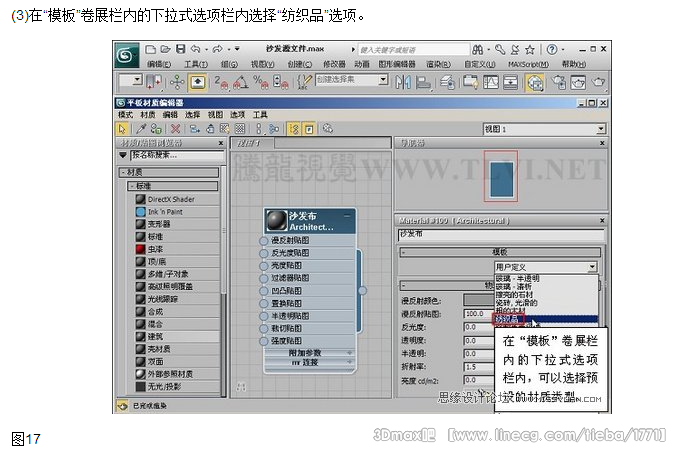
Task: Click the 沙发布 node preview sphere
Action: (277, 221)
